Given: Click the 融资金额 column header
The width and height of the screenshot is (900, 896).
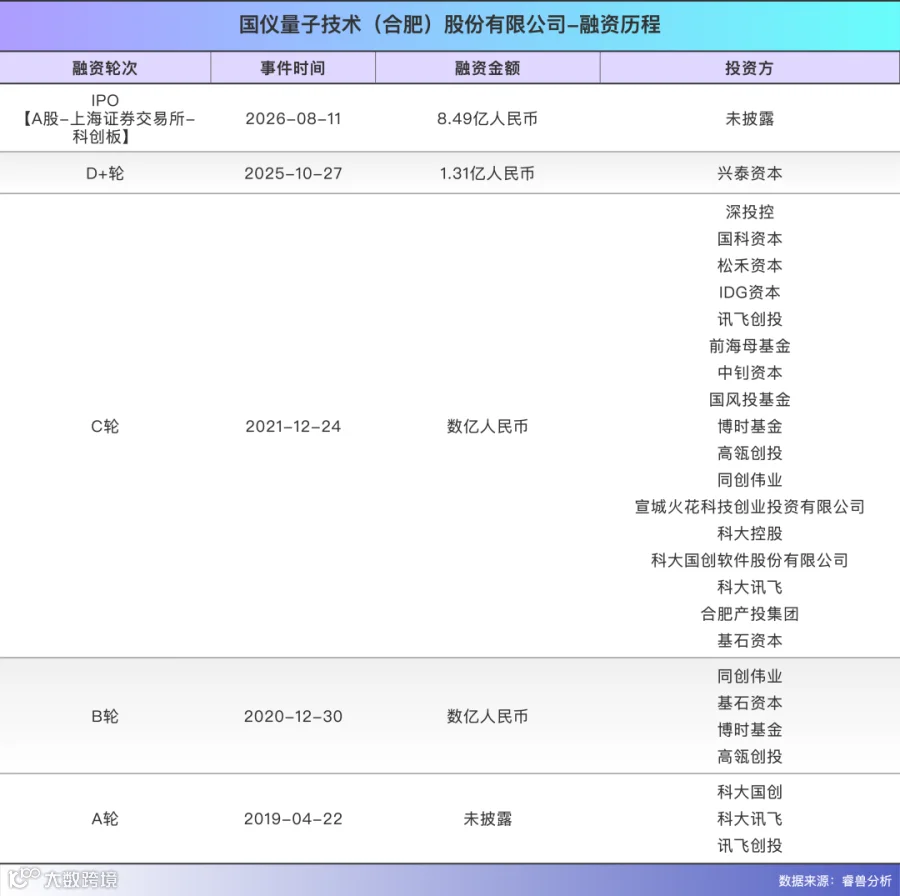Looking at the screenshot, I should [487, 68].
